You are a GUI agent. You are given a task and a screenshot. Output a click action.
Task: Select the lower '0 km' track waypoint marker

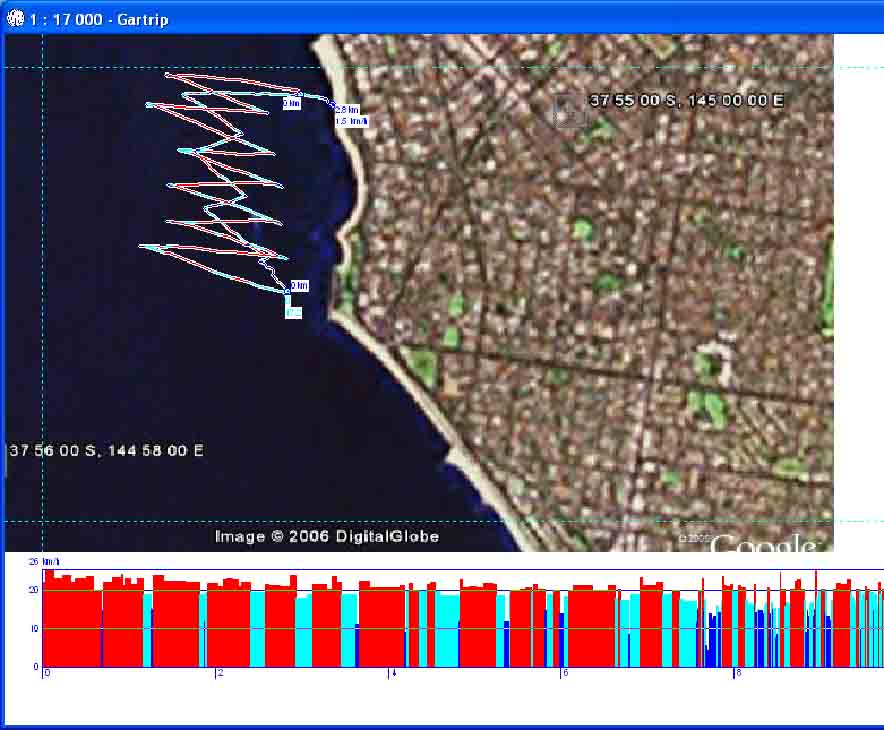pyautogui.click(x=299, y=286)
